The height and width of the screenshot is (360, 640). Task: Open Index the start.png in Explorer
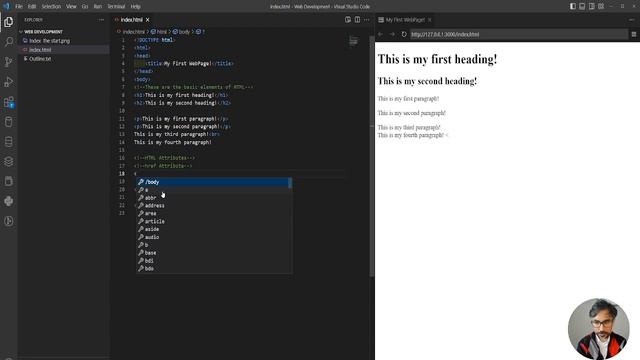pos(49,41)
